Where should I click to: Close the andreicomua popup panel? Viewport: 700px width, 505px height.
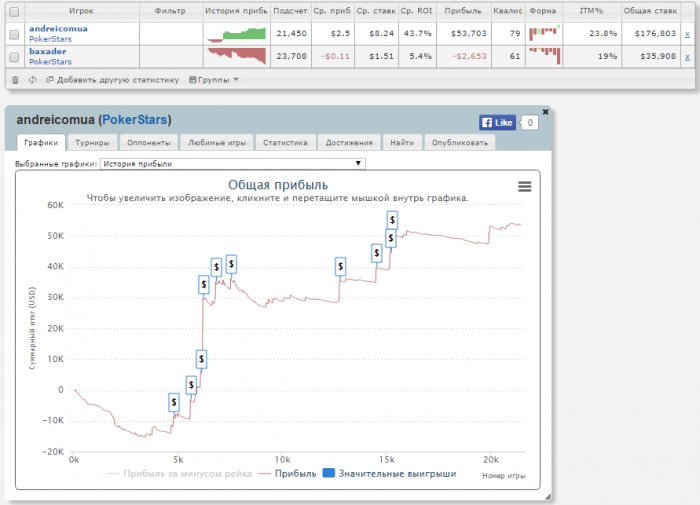(x=545, y=111)
